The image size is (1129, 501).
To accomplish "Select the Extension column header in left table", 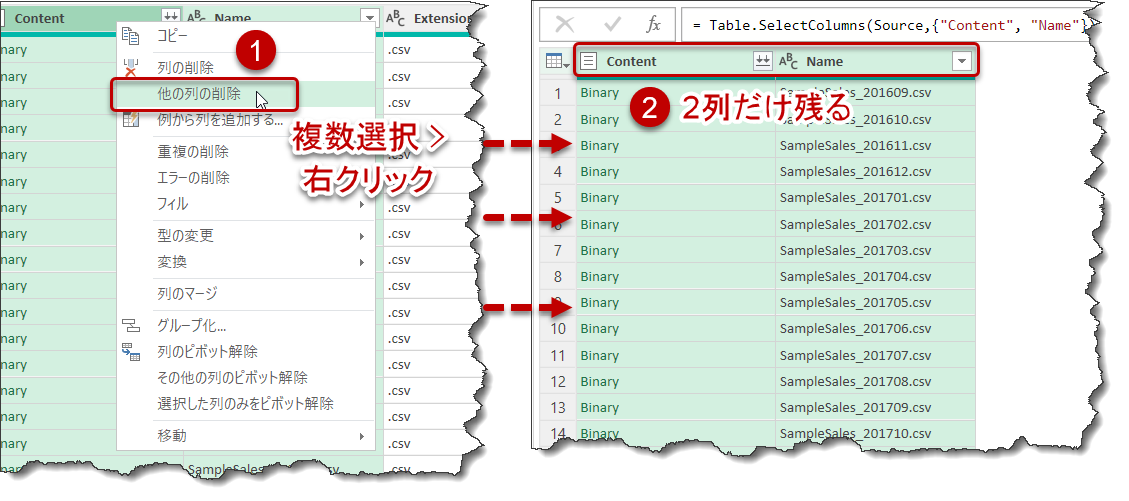I will click(x=429, y=18).
